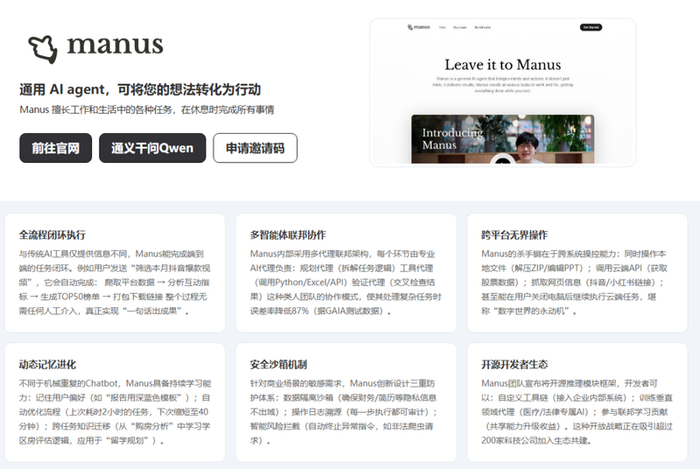The image size is (700, 469).
Task: Click the 多智能体联邦协作 description paragraph
Action: pos(346,282)
